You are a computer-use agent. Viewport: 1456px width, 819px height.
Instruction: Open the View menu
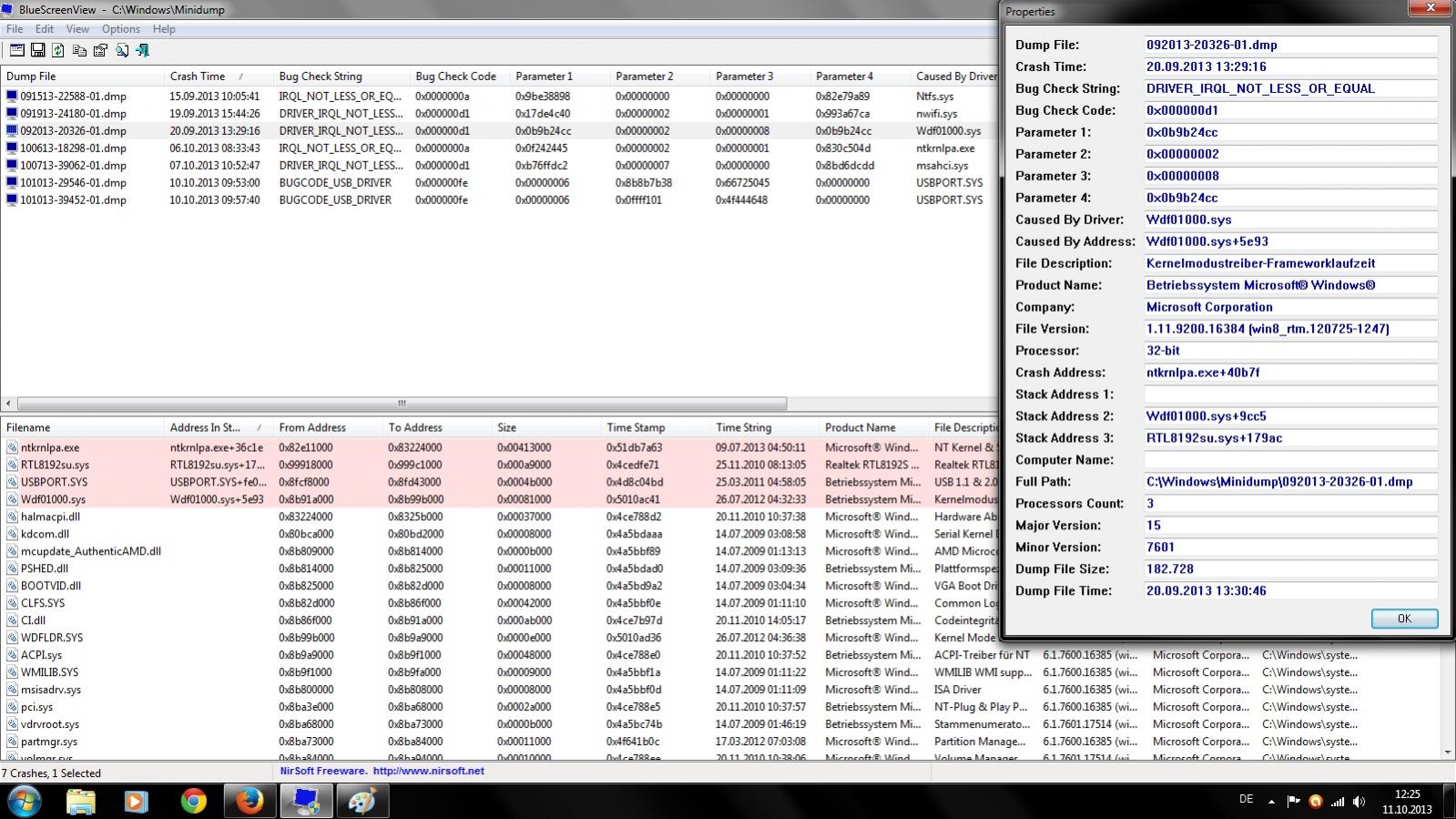[77, 29]
